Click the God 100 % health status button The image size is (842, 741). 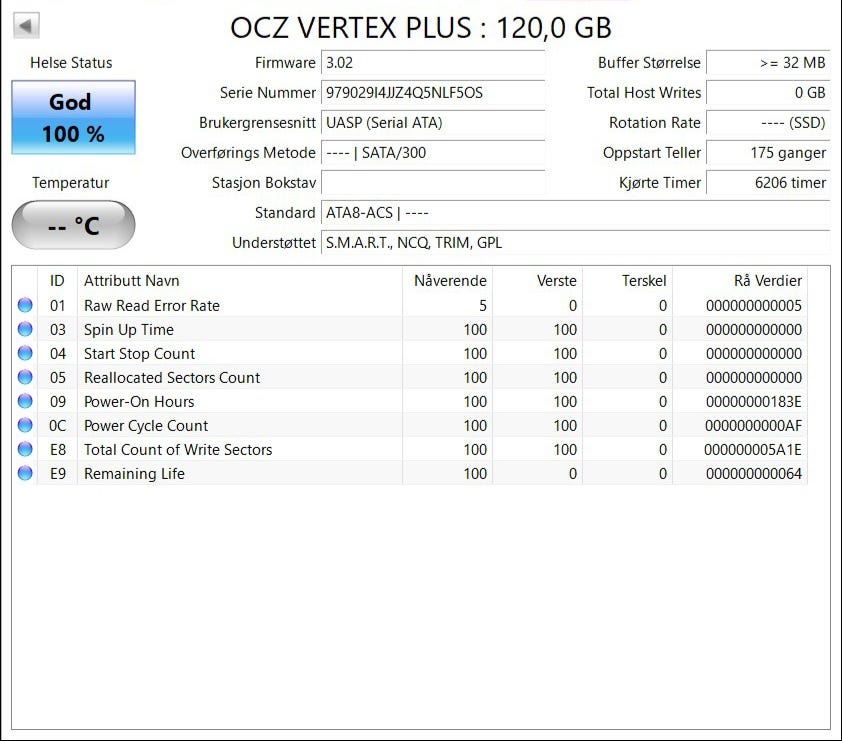[74, 118]
